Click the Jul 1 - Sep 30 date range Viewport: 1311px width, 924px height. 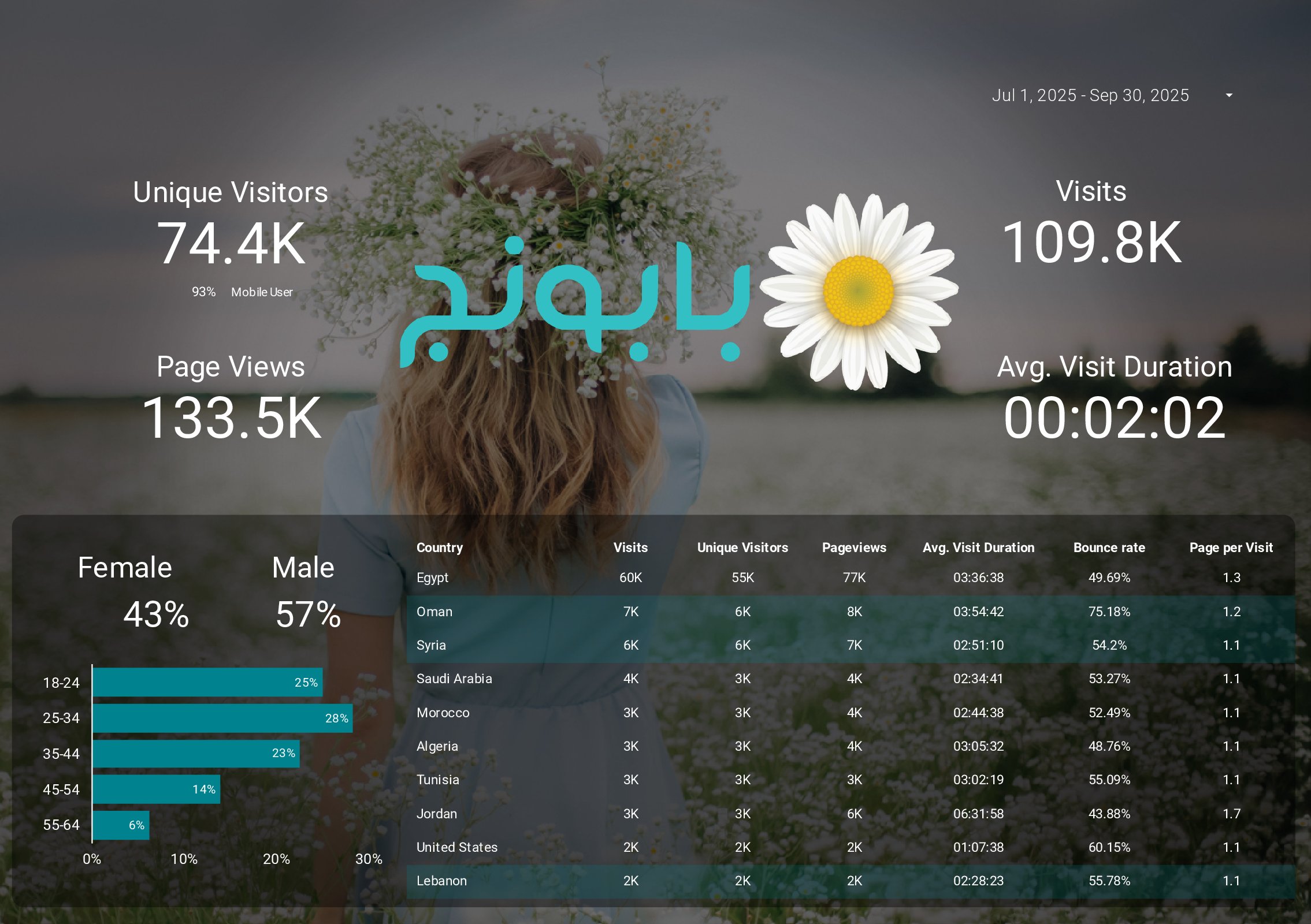(x=1090, y=95)
